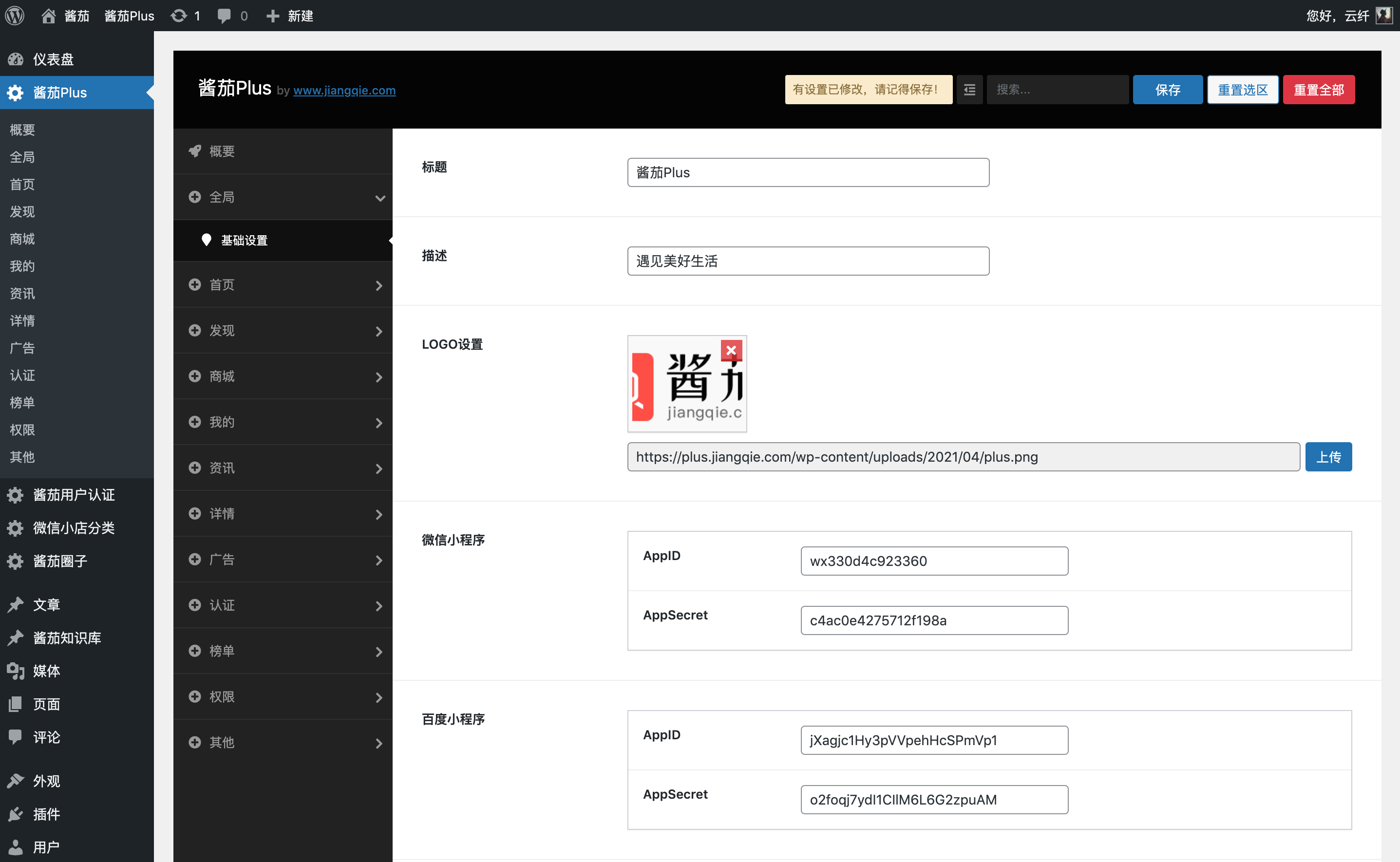The width and height of the screenshot is (1400, 862).
Task: Open the comments bubble icon showing 0
Action: (x=224, y=16)
